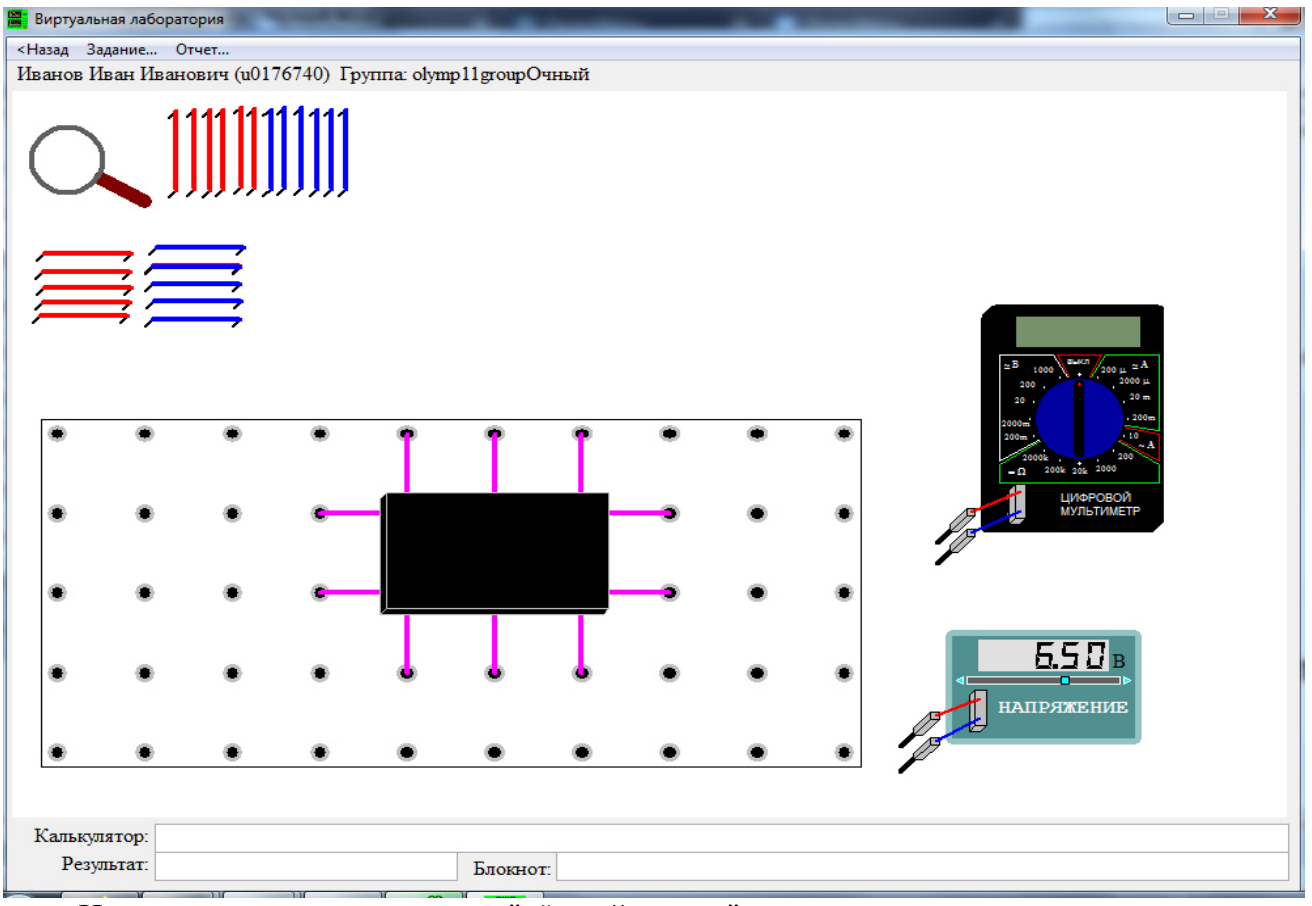Select the multimeter's blue probe
The image size is (1312, 906).
[958, 546]
